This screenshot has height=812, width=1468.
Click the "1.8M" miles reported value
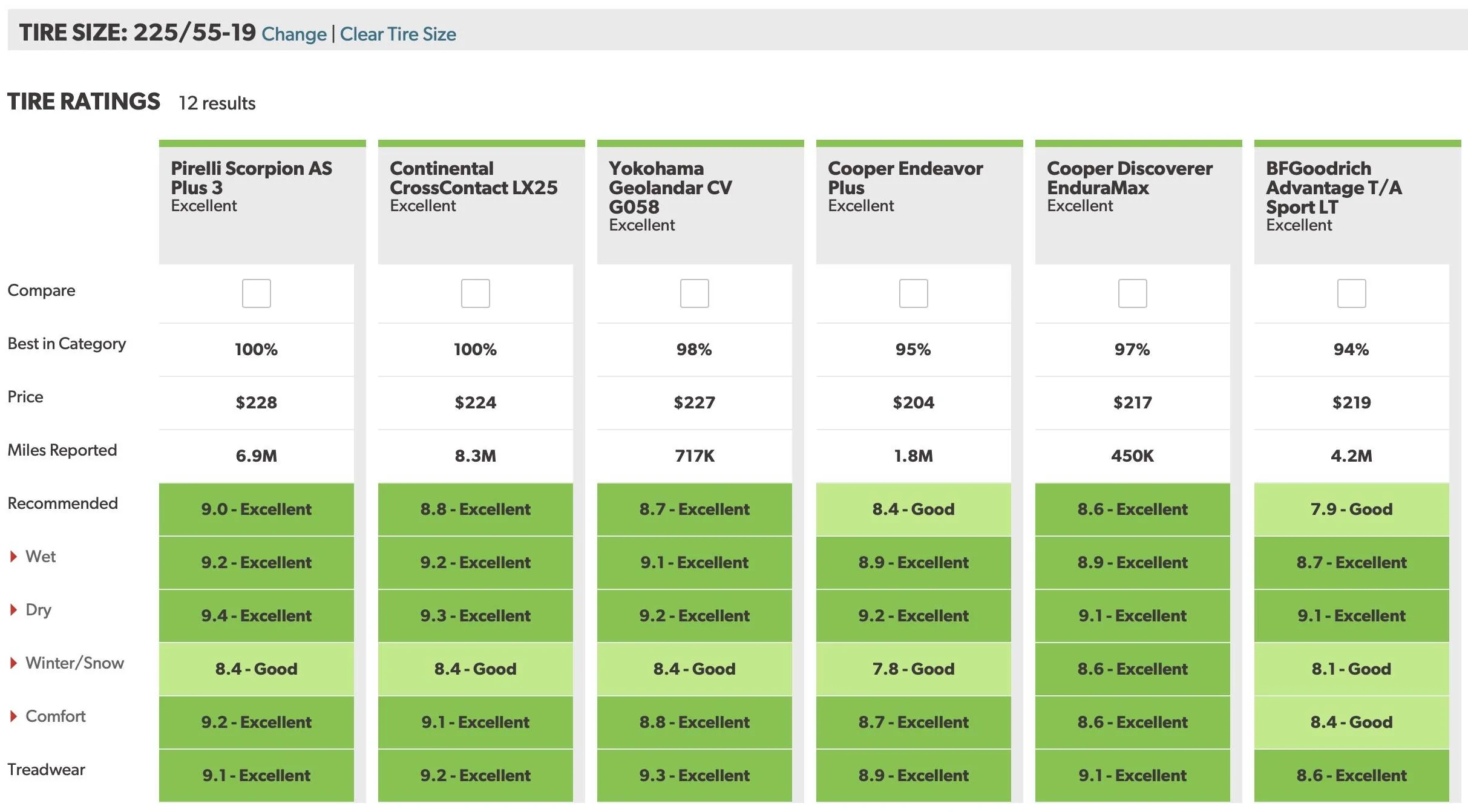(914, 456)
